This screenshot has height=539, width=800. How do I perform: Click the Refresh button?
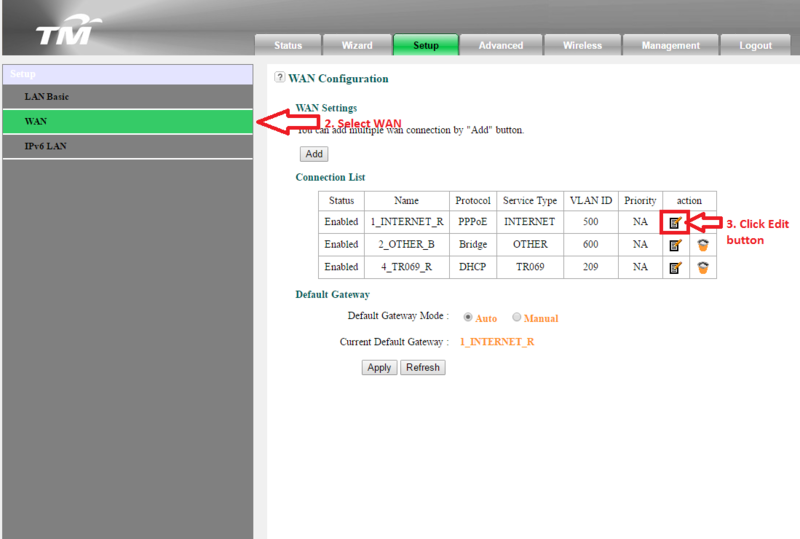tap(422, 367)
